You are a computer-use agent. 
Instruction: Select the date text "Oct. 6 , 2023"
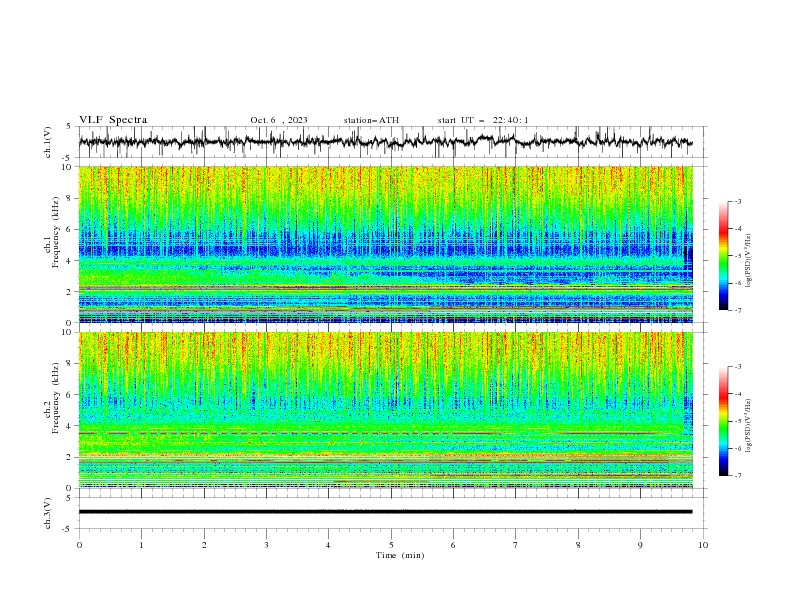[279, 120]
